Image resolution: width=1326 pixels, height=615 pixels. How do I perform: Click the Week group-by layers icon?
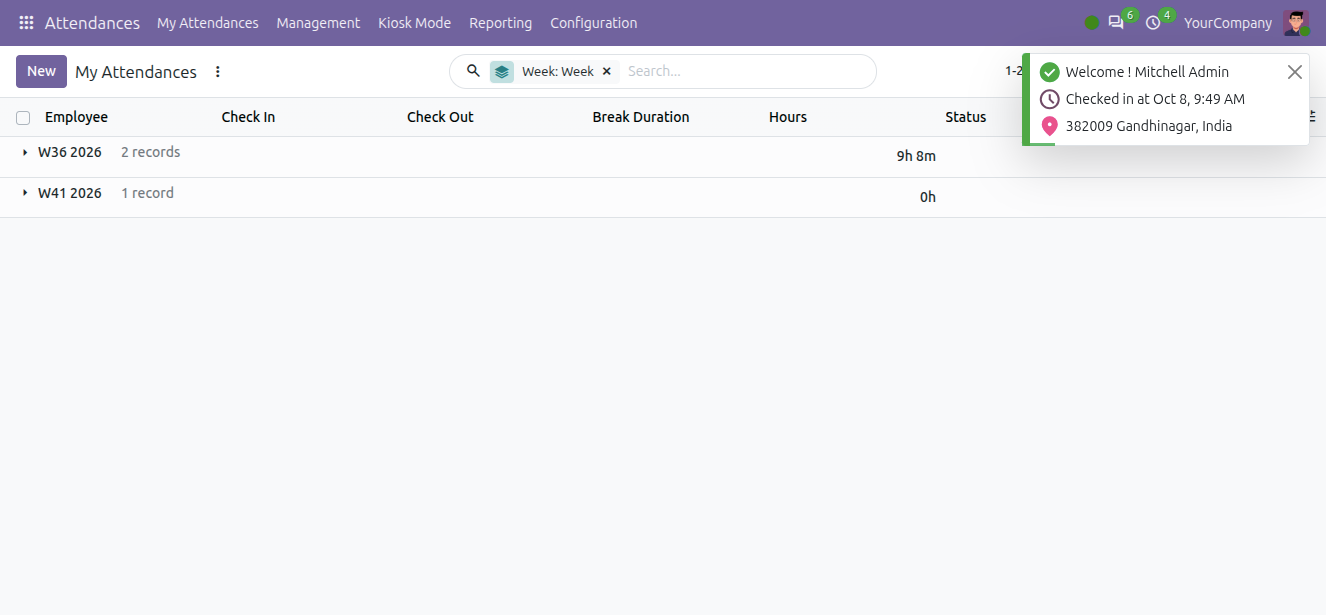(x=502, y=72)
